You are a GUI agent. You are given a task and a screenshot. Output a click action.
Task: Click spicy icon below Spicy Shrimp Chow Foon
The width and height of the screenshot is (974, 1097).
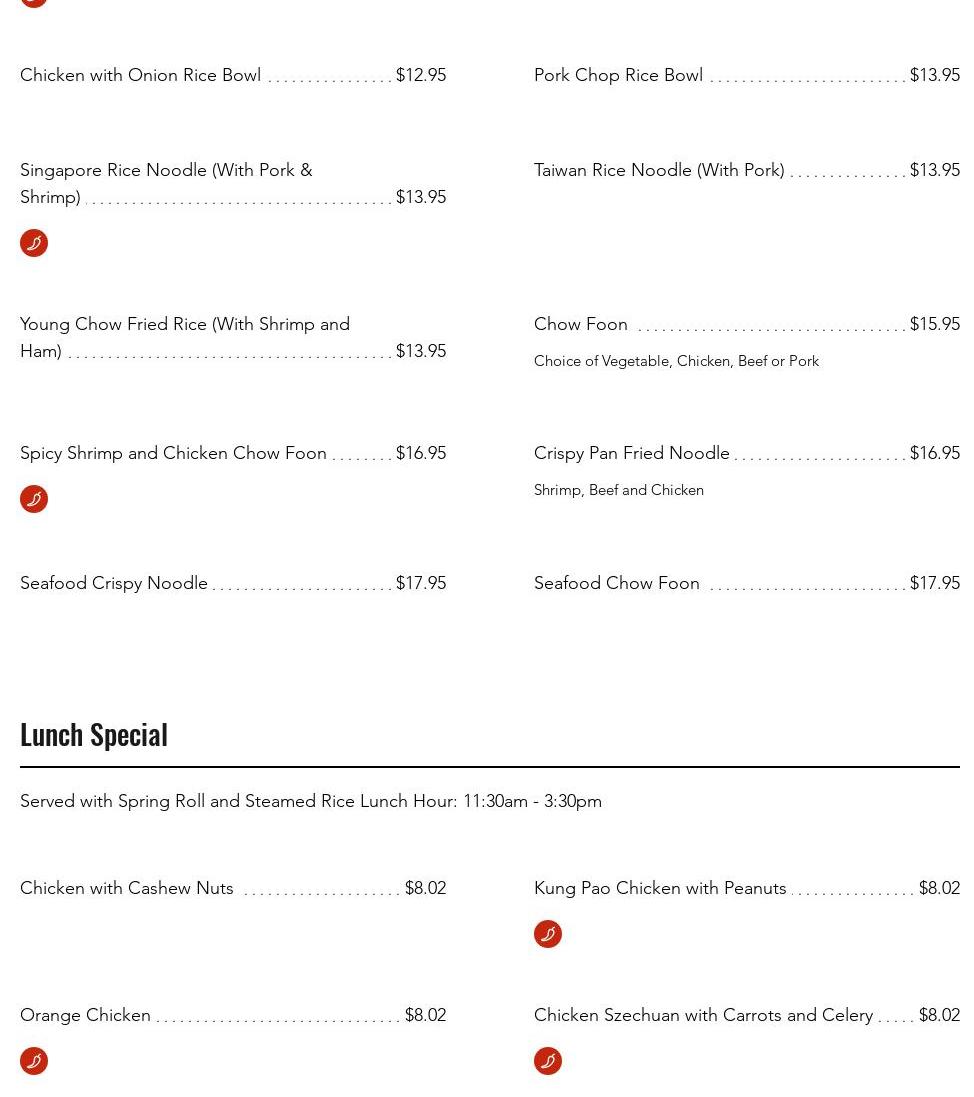[34, 499]
